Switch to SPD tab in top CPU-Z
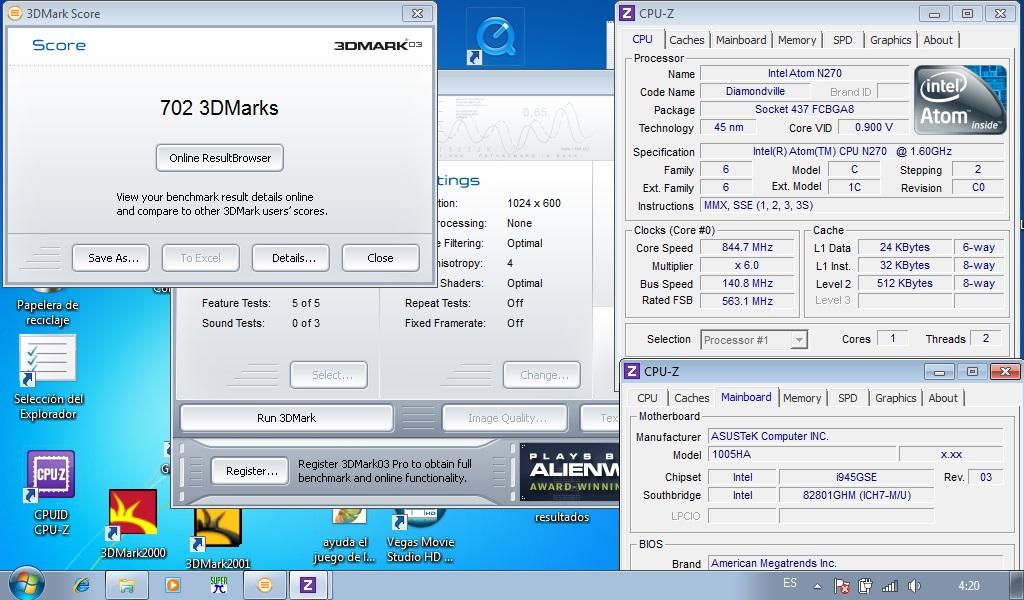 click(x=842, y=40)
